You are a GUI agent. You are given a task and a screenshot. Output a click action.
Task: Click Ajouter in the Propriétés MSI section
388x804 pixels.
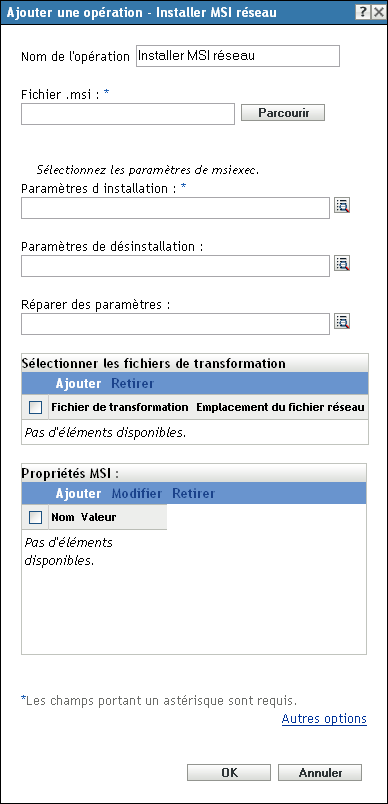[x=78, y=494]
